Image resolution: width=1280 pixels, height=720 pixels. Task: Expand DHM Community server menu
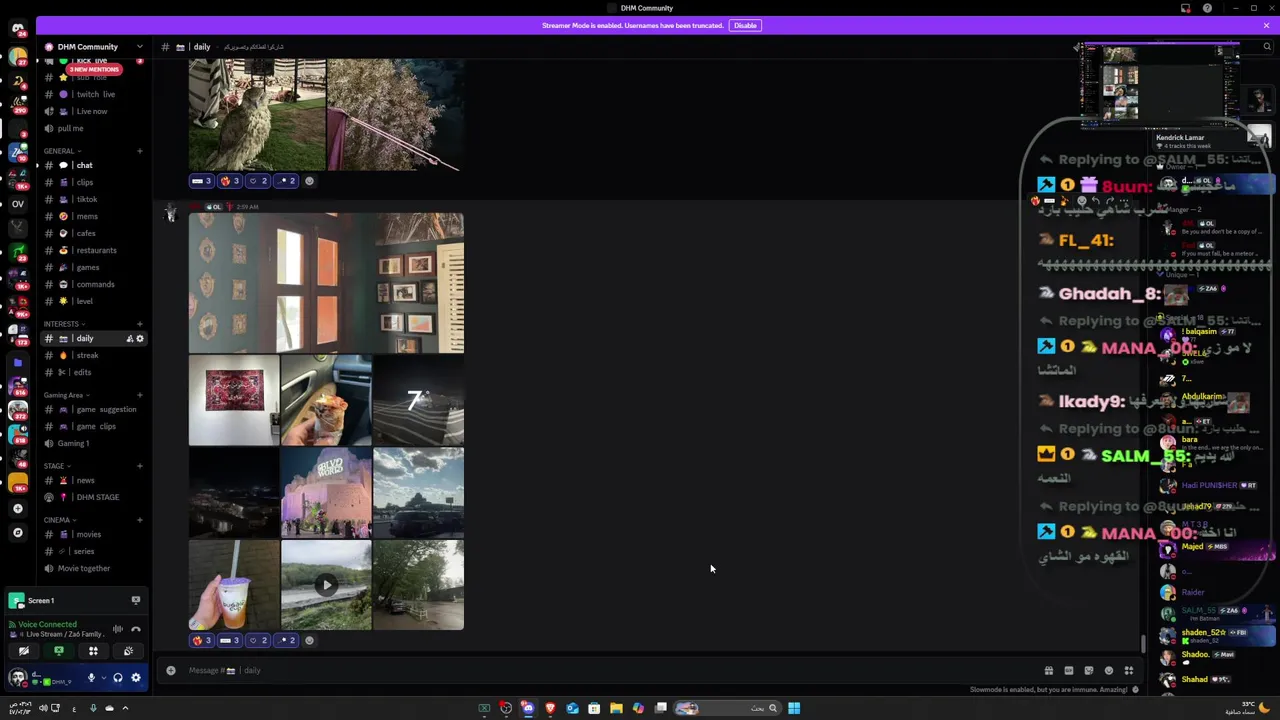[139, 47]
